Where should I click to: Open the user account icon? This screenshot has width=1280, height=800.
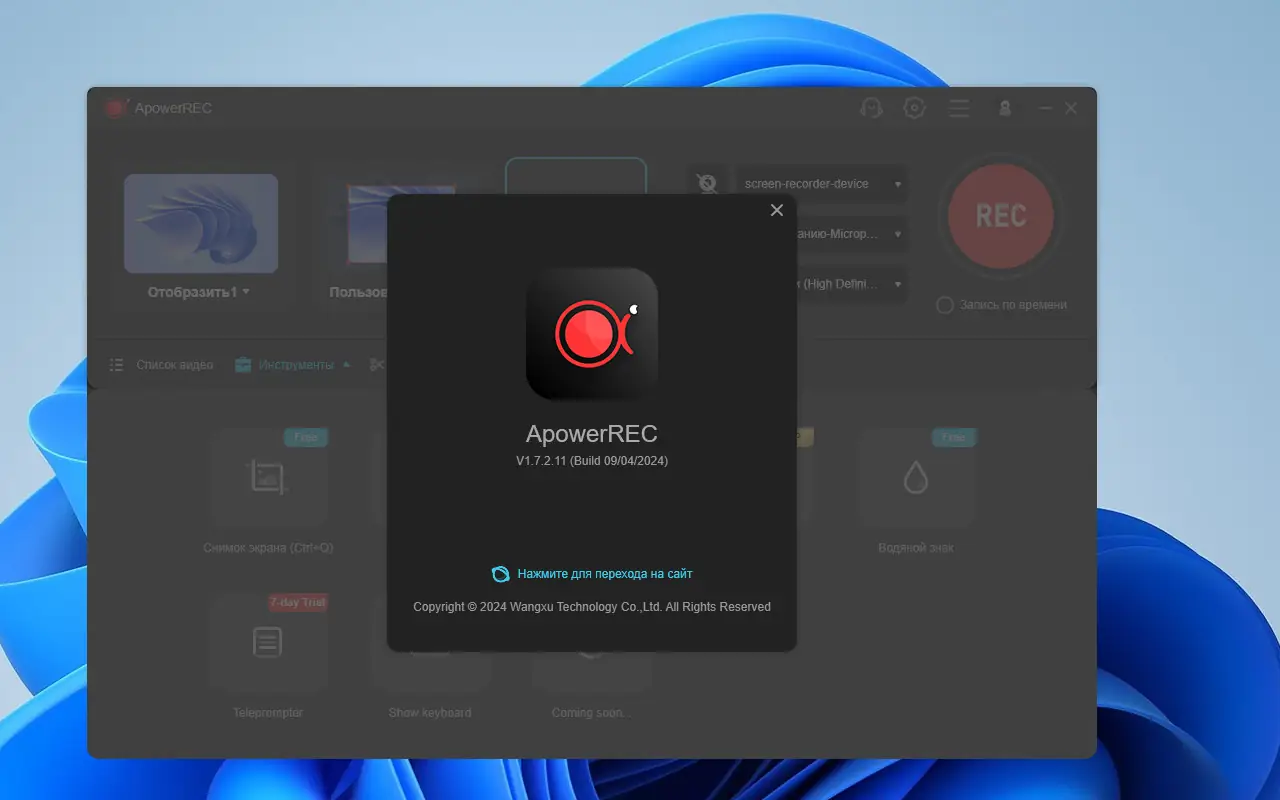click(x=1005, y=108)
